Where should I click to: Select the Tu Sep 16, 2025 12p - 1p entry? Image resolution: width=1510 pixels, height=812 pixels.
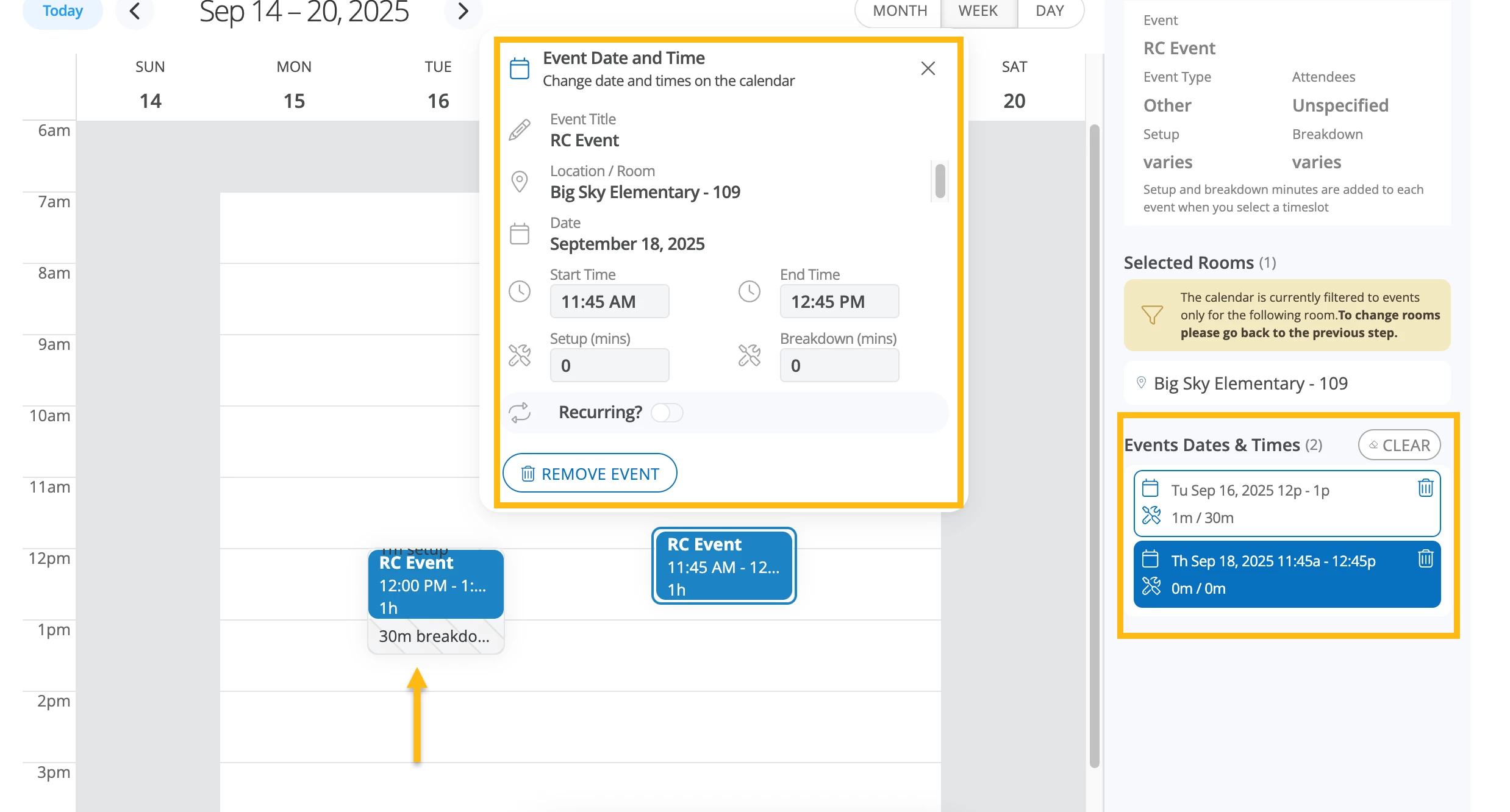point(1287,503)
